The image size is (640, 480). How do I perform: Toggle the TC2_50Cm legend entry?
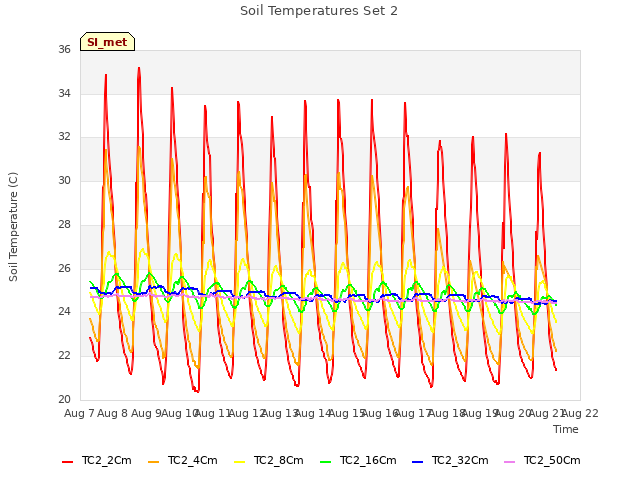tap(542, 461)
